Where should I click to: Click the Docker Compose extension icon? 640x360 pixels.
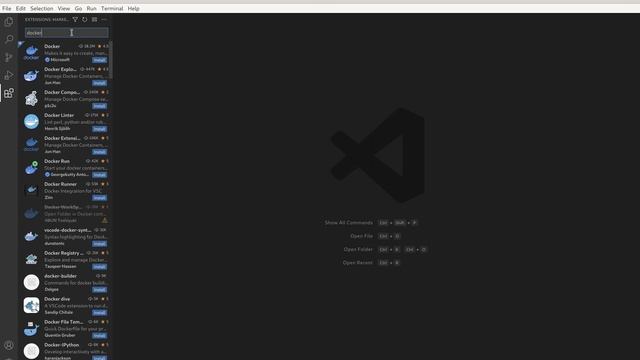pos(31,99)
